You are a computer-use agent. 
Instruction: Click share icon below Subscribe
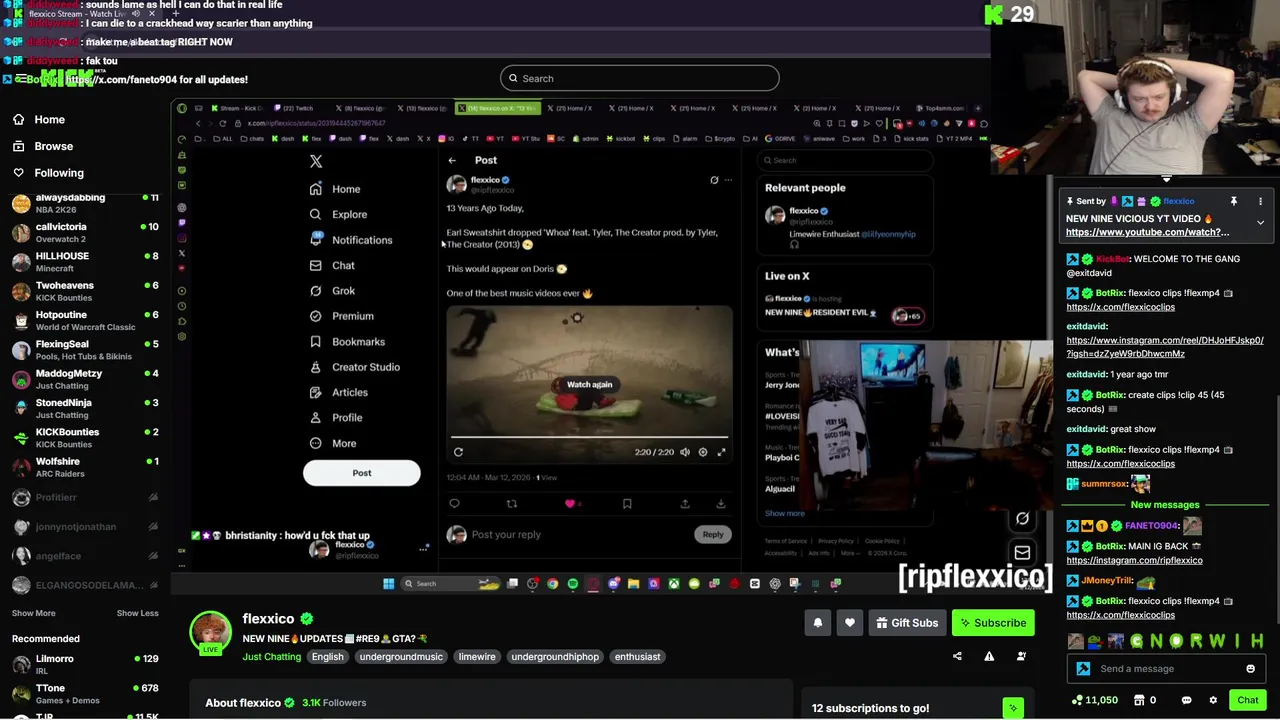(957, 656)
